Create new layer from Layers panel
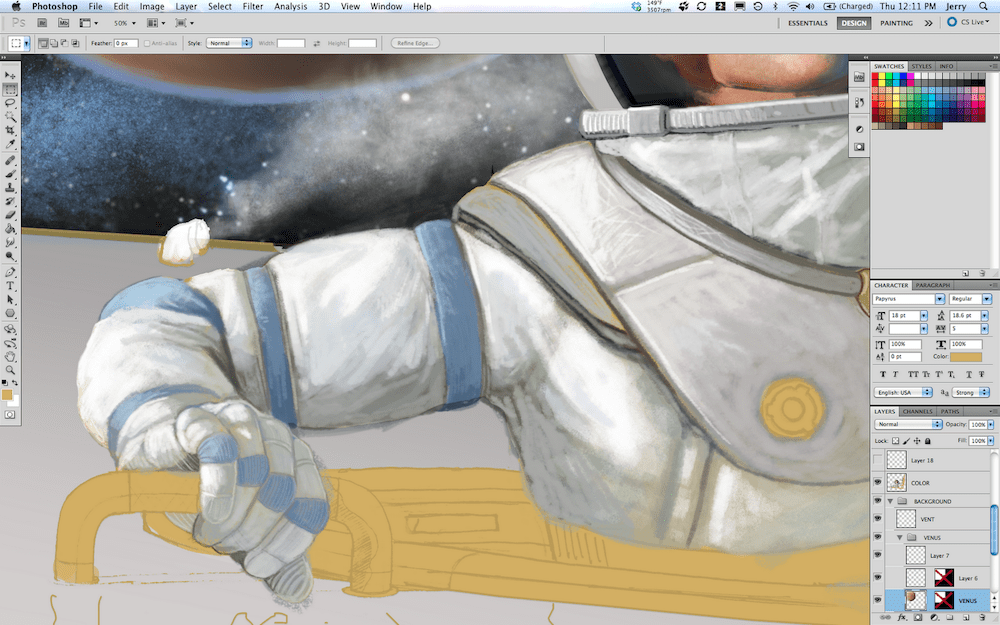 (967, 617)
